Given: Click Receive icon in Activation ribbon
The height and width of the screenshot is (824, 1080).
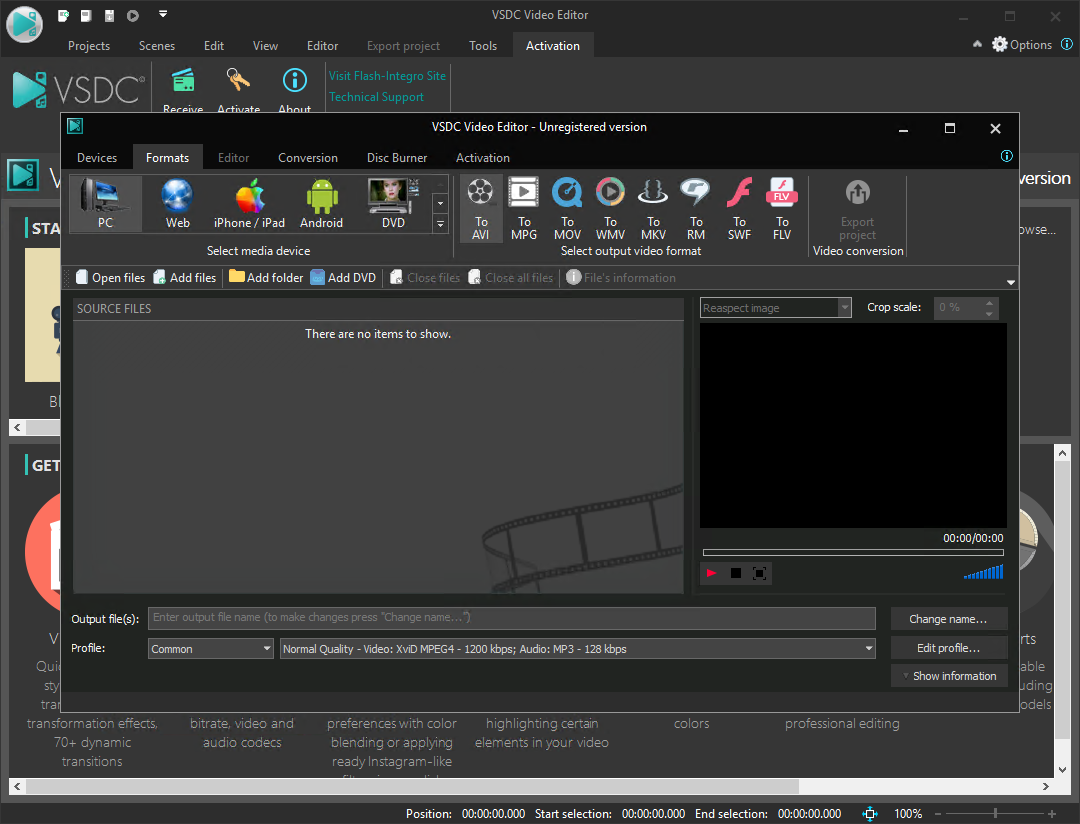Looking at the screenshot, I should (x=183, y=91).
